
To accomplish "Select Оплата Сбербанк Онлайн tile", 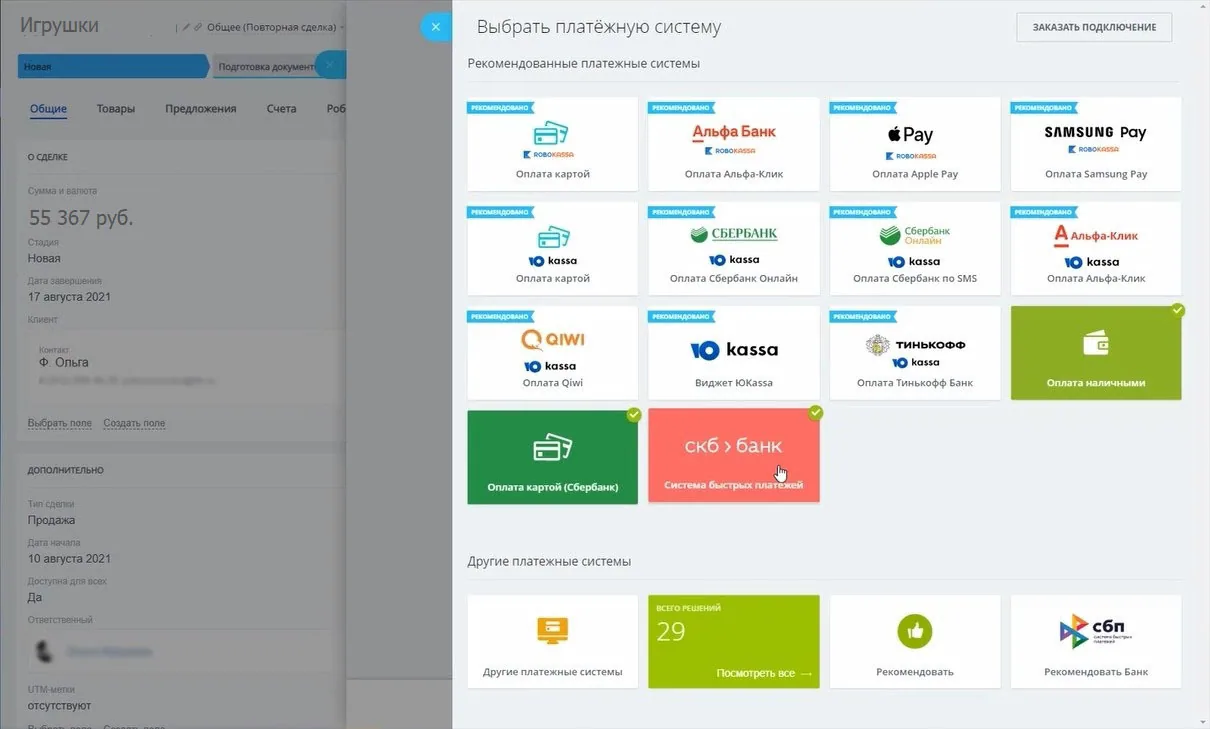I will (734, 249).
